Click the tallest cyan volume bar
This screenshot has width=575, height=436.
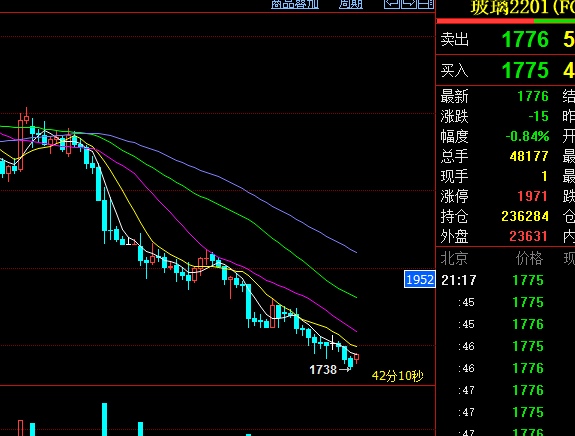pos(105,419)
